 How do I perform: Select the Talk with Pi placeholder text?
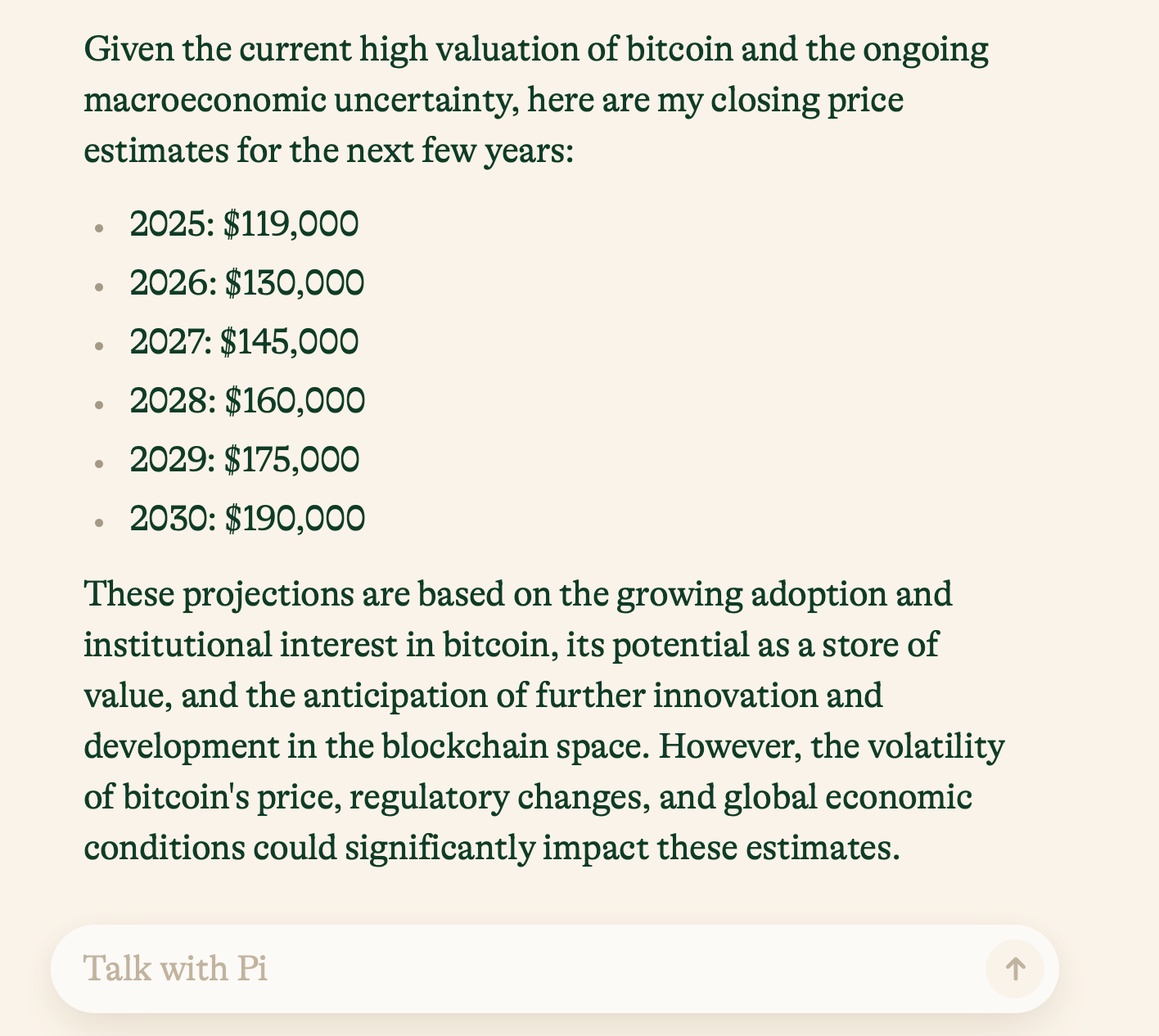click(x=175, y=968)
